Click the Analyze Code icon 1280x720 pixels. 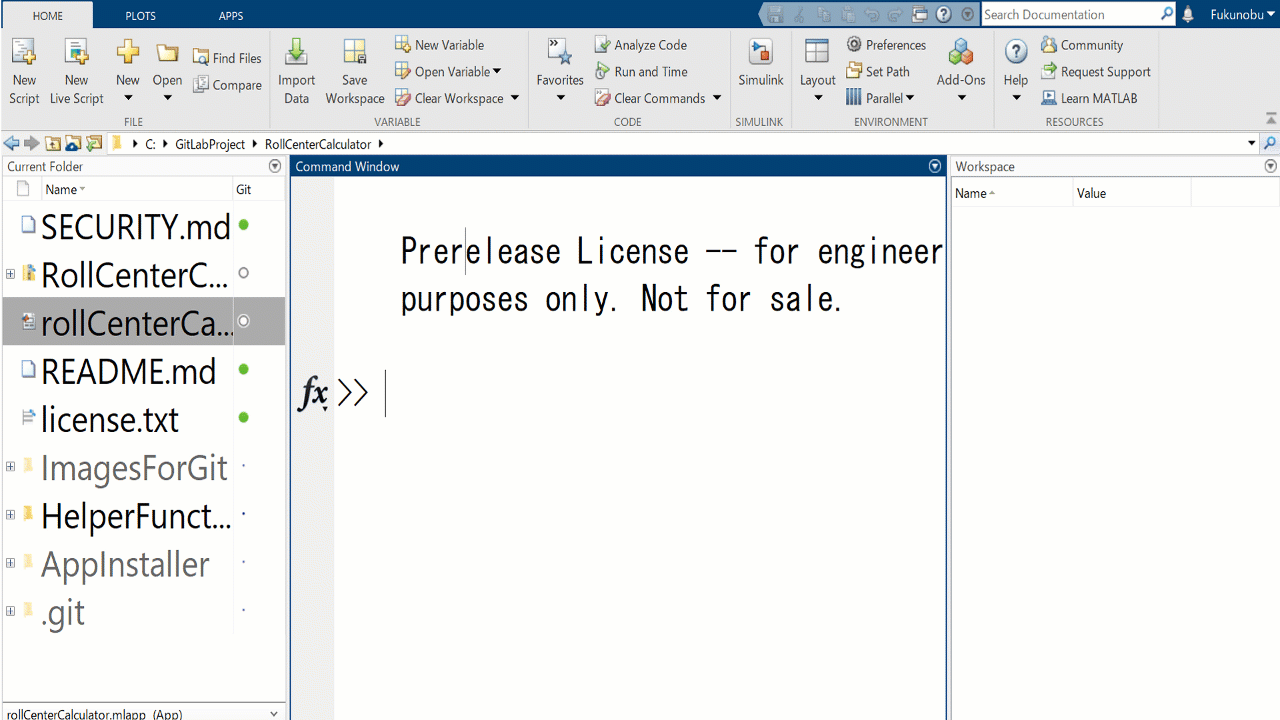tap(603, 45)
